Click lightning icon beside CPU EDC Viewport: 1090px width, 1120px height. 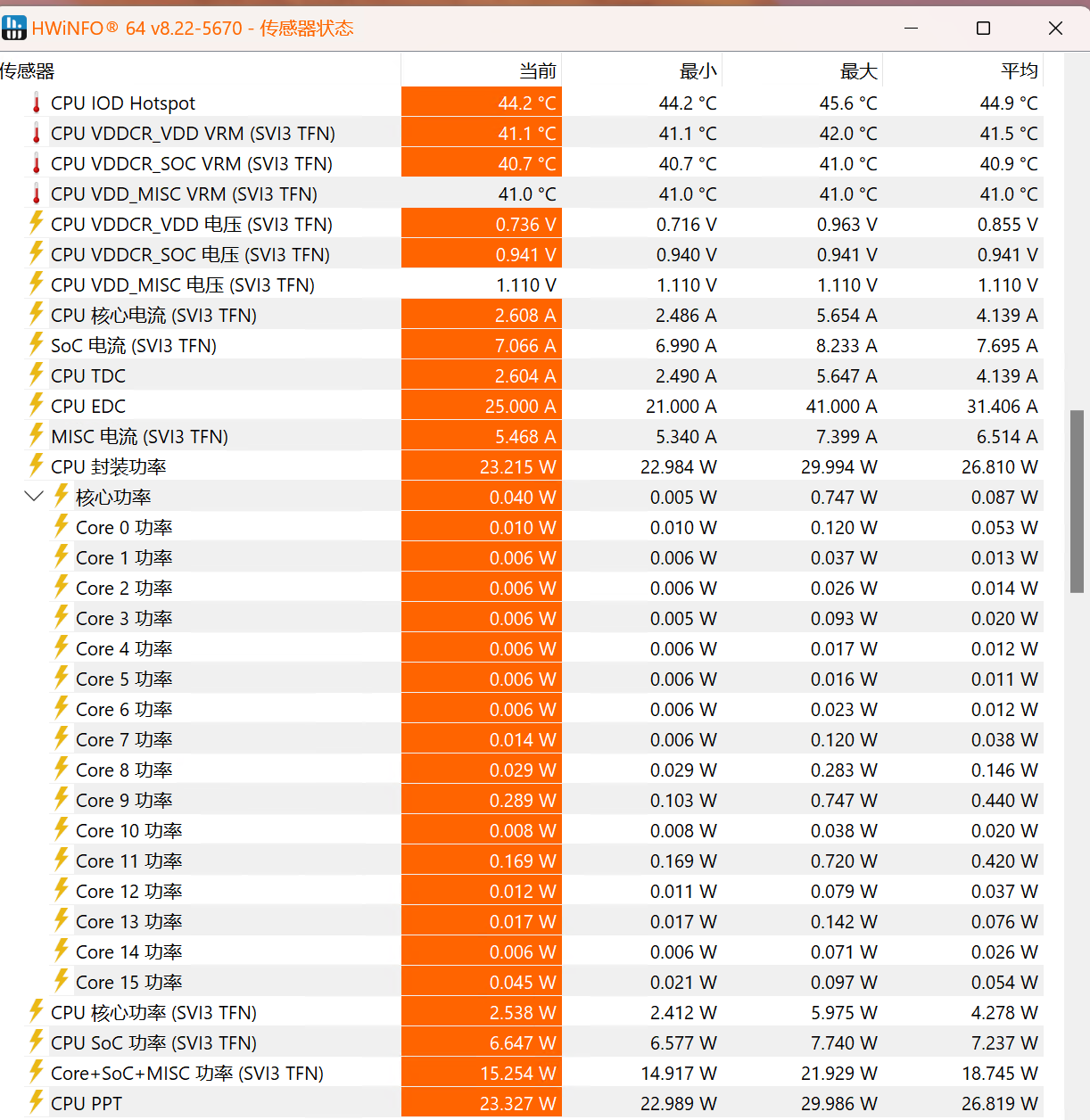pos(37,406)
